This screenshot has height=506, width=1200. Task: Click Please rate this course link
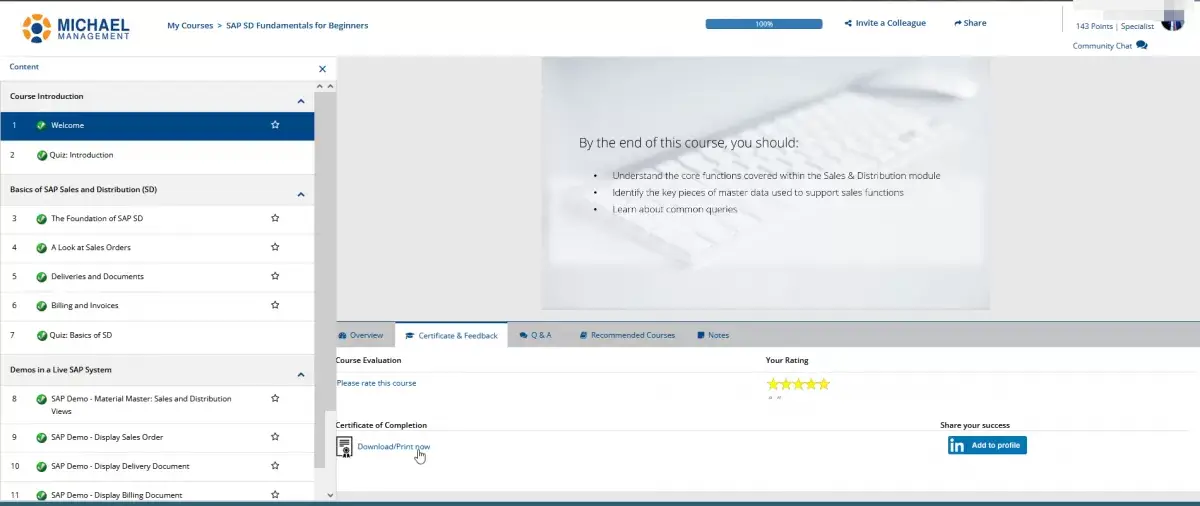point(376,383)
